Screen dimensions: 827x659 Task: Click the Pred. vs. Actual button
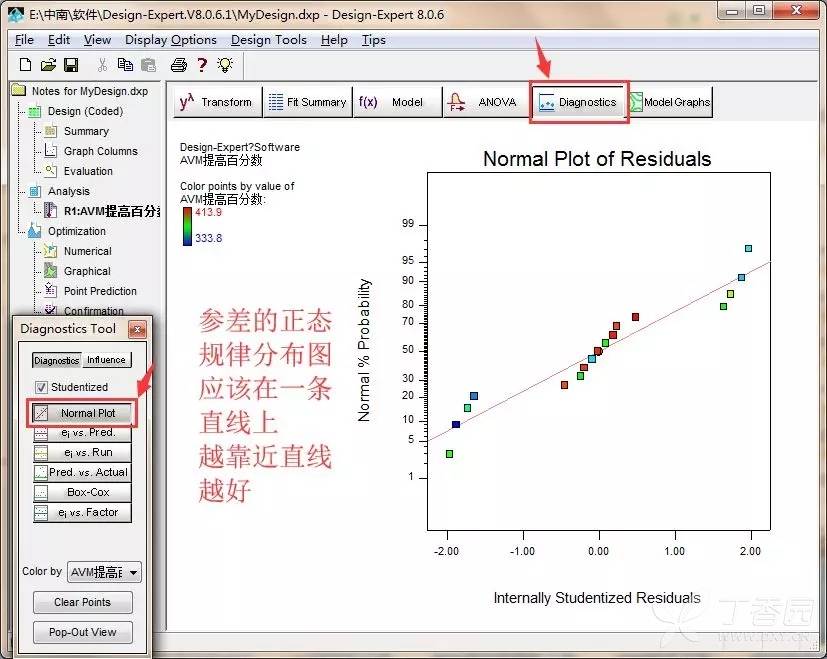coord(82,472)
